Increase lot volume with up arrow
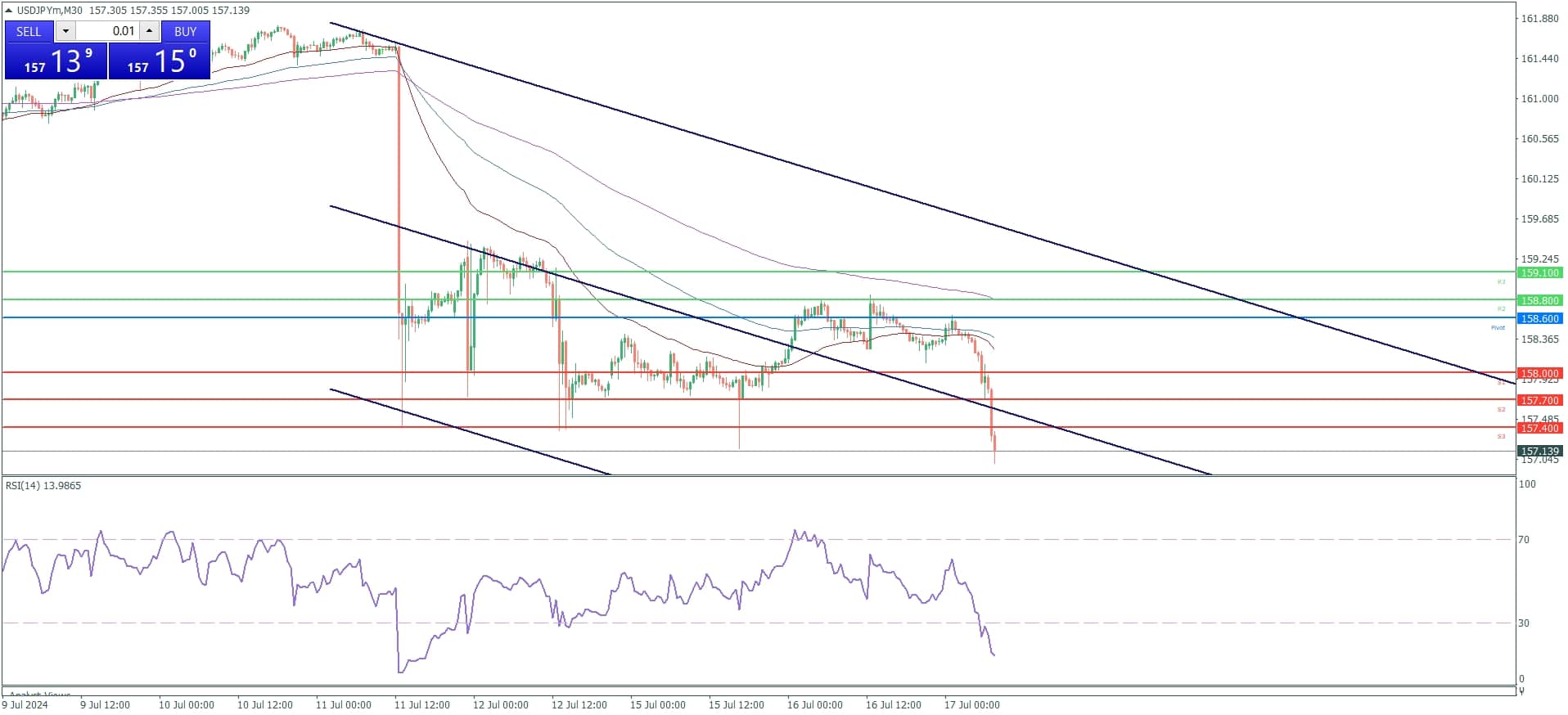The width and height of the screenshot is (1568, 715). (149, 31)
